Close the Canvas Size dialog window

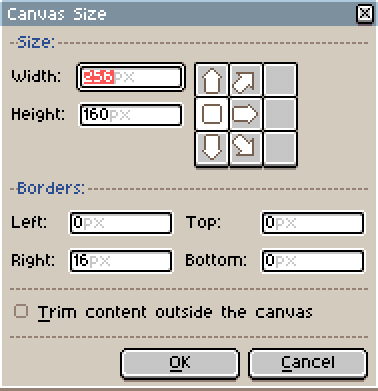coord(365,14)
